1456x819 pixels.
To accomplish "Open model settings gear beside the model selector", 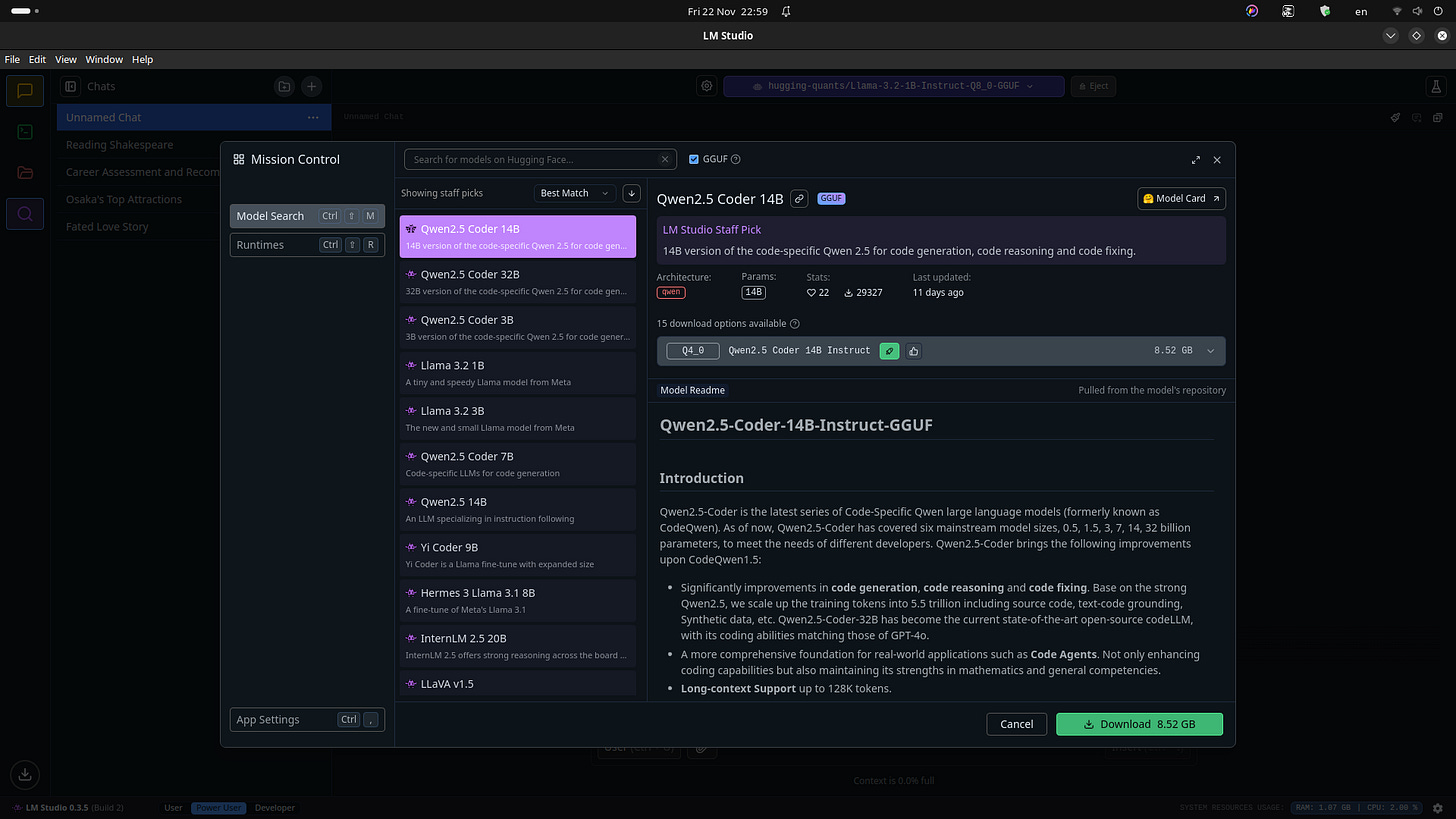I will [707, 86].
